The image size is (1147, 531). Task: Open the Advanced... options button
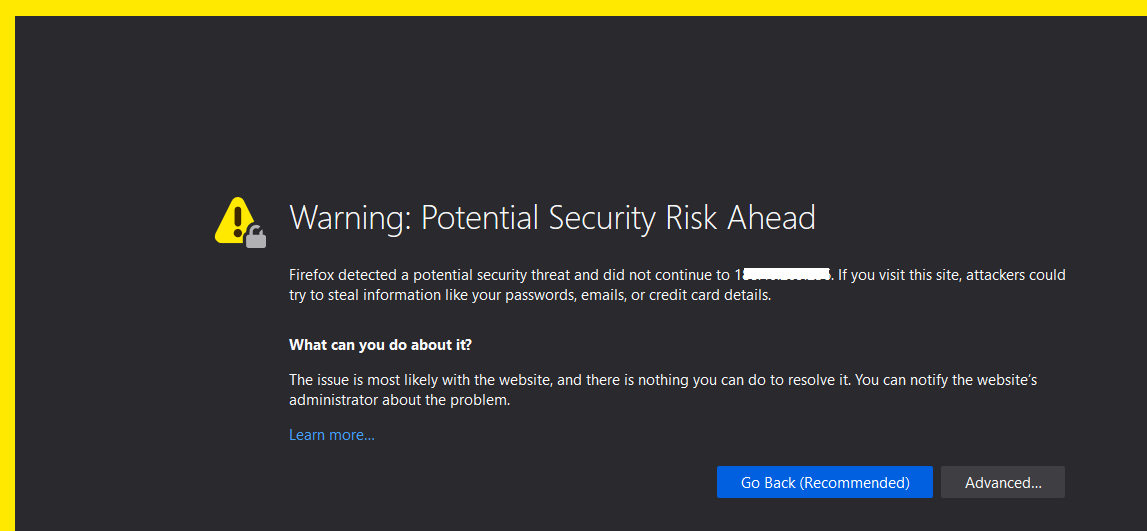coord(1002,482)
